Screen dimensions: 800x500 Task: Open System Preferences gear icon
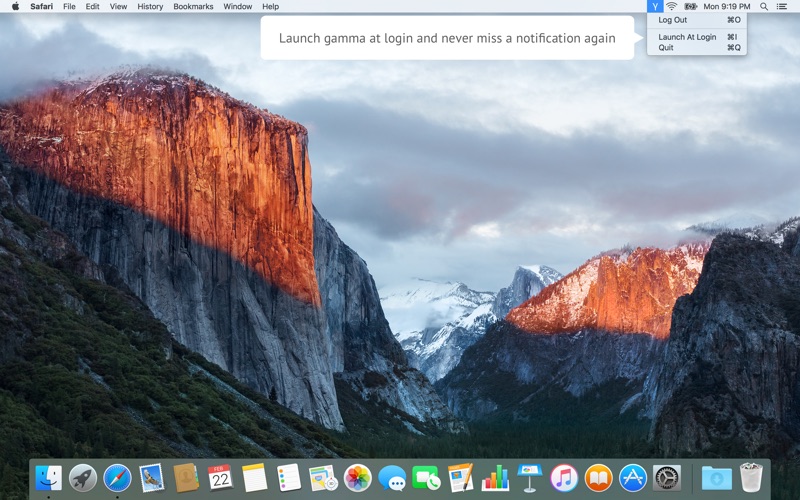coord(666,478)
